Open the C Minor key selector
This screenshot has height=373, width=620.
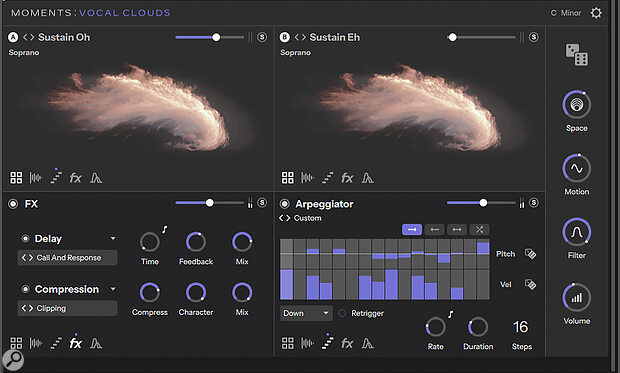(566, 13)
